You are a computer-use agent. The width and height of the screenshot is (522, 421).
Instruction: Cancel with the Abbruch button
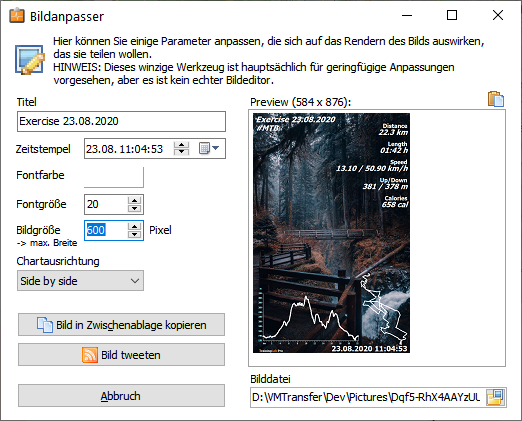[x=121, y=396]
